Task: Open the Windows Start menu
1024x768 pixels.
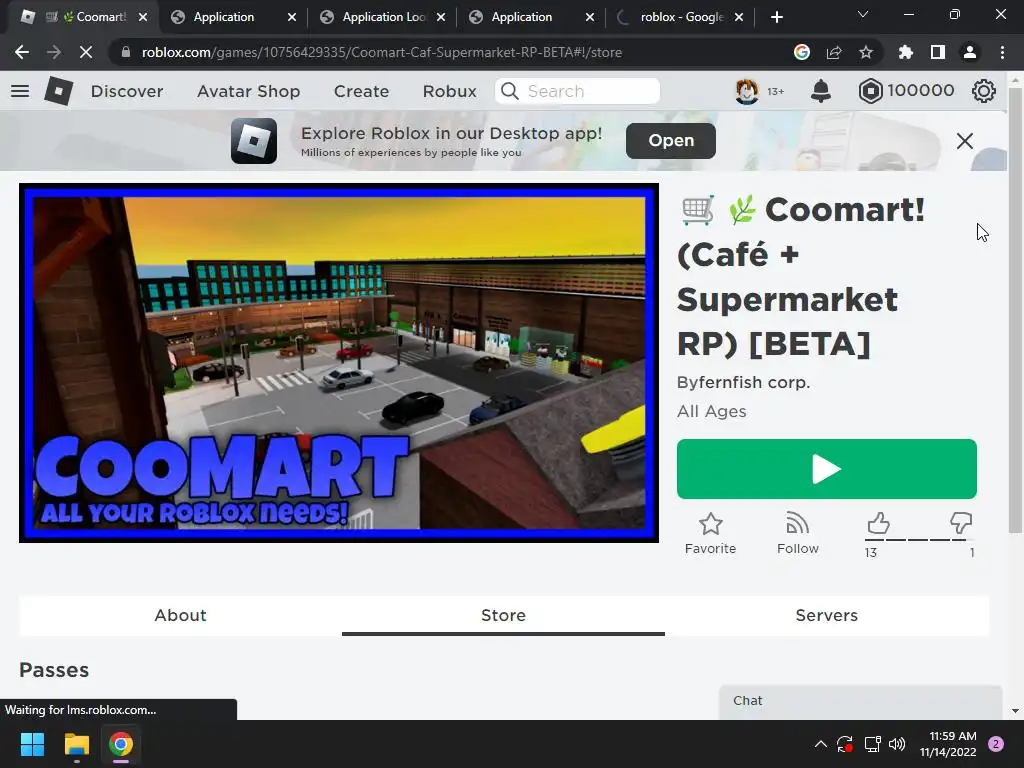Action: pyautogui.click(x=32, y=744)
